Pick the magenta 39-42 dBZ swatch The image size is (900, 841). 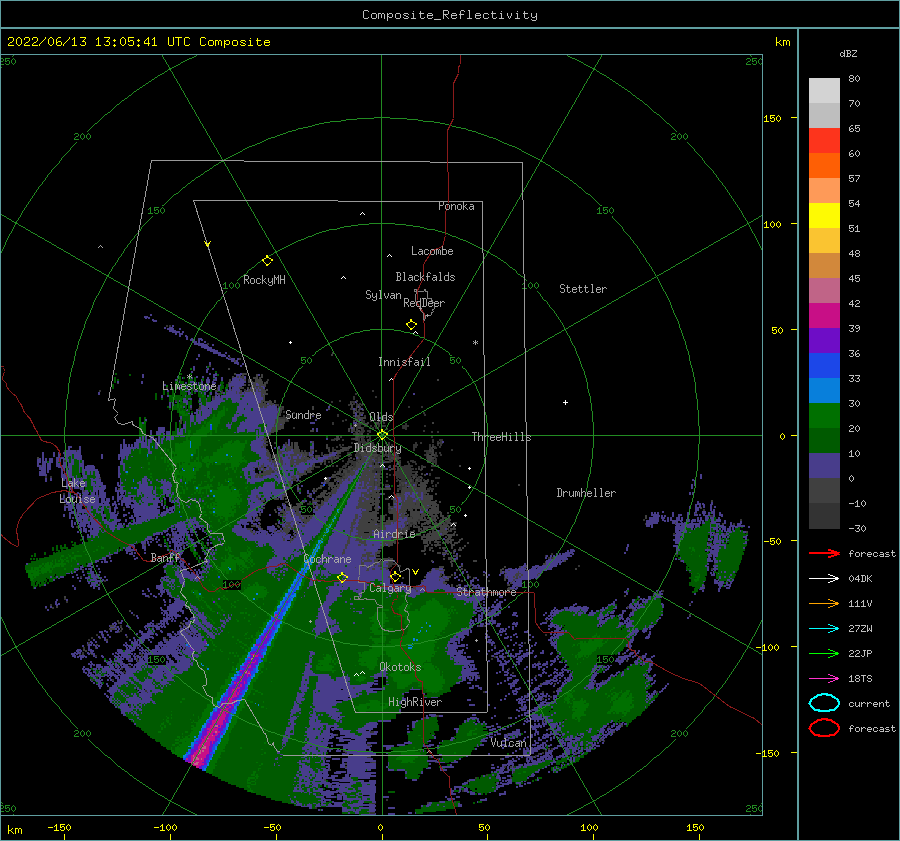click(824, 316)
